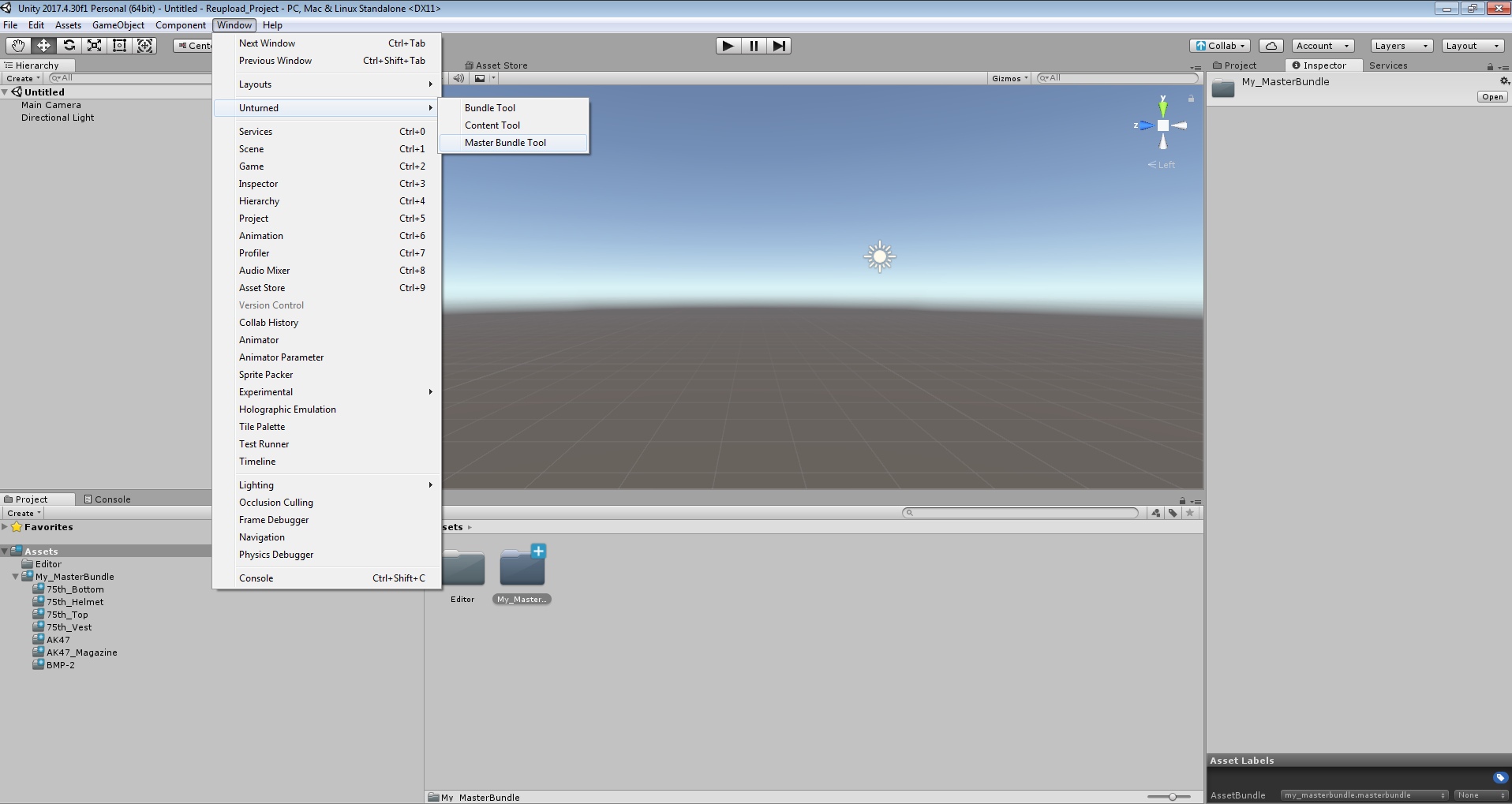Select the Move tool in the toolbar
The width and height of the screenshot is (1512, 804).
43,46
